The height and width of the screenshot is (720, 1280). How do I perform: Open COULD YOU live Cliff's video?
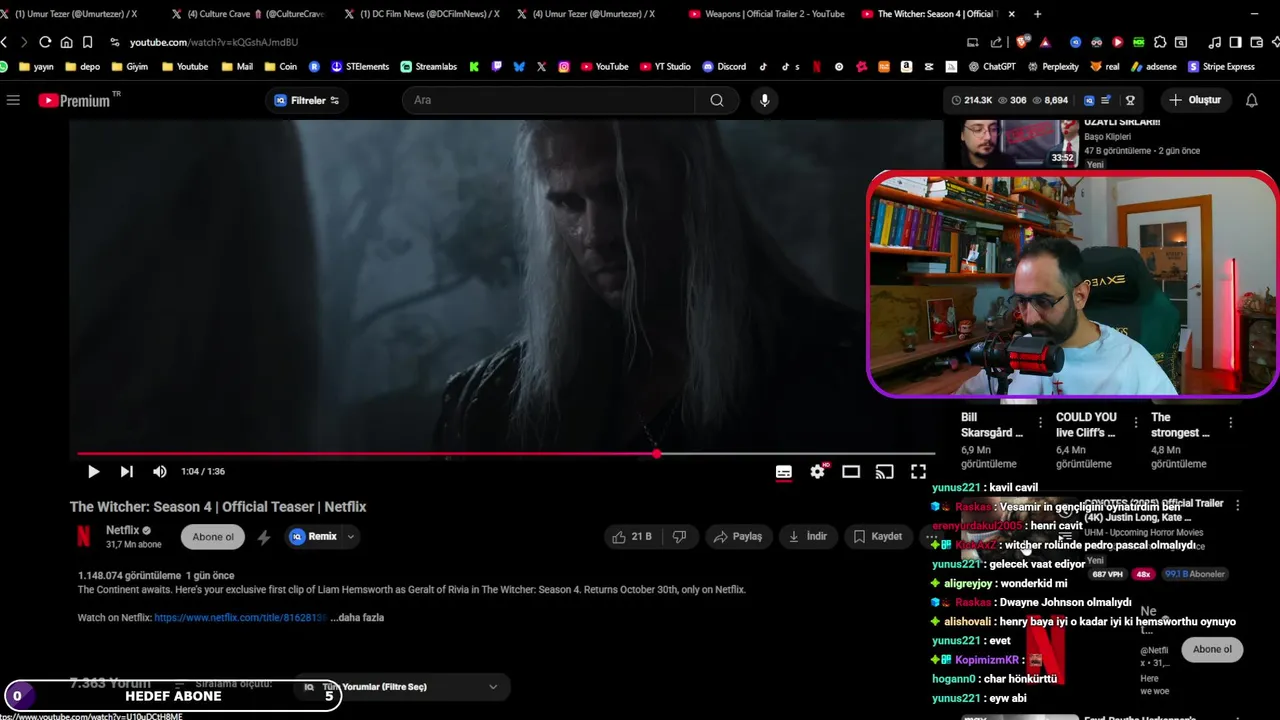click(x=1086, y=425)
